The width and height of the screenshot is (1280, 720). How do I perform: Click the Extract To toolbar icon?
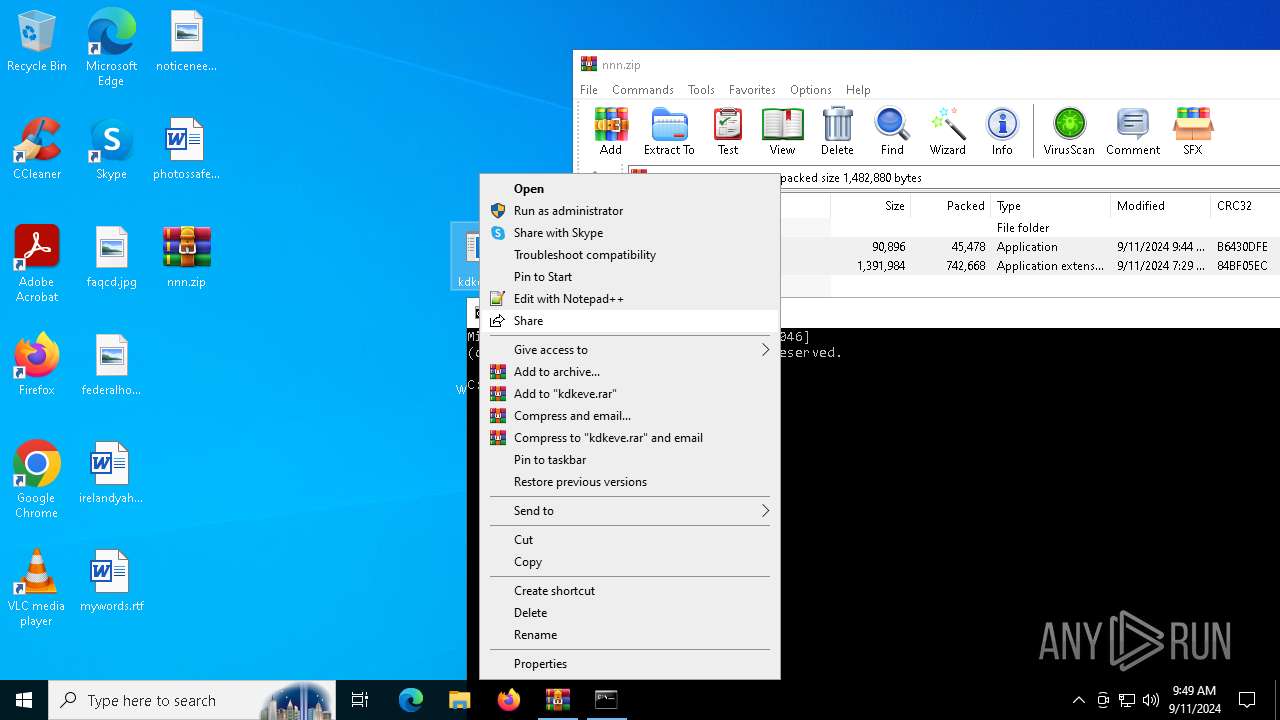(x=669, y=131)
